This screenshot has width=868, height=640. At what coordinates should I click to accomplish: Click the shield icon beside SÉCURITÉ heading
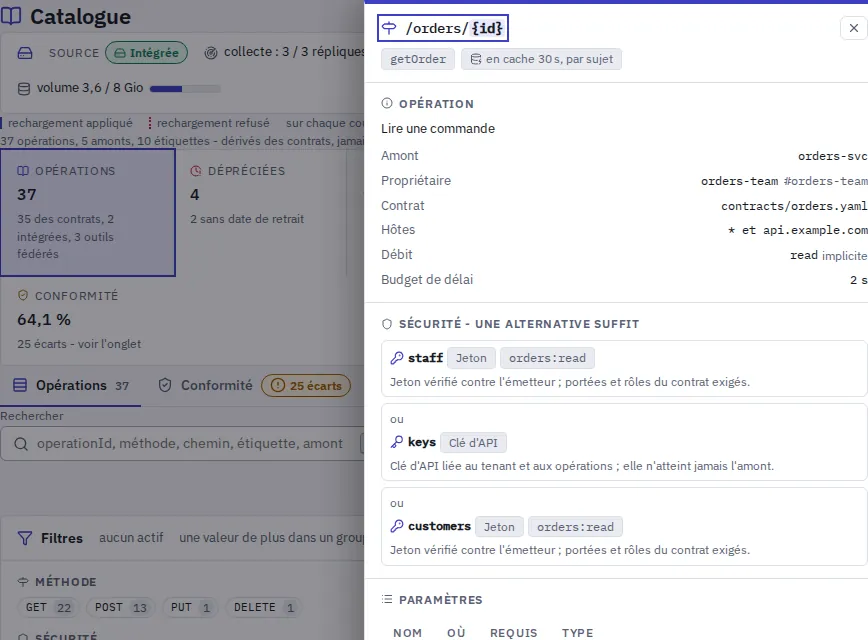(x=387, y=324)
